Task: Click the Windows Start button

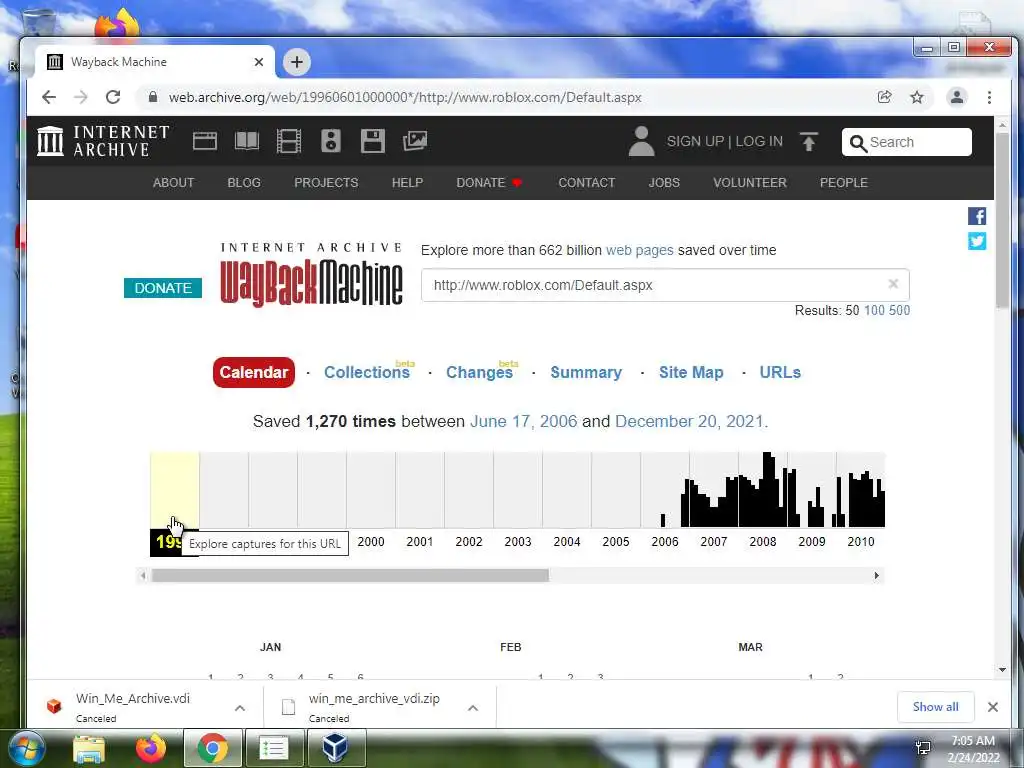Action: (x=26, y=748)
